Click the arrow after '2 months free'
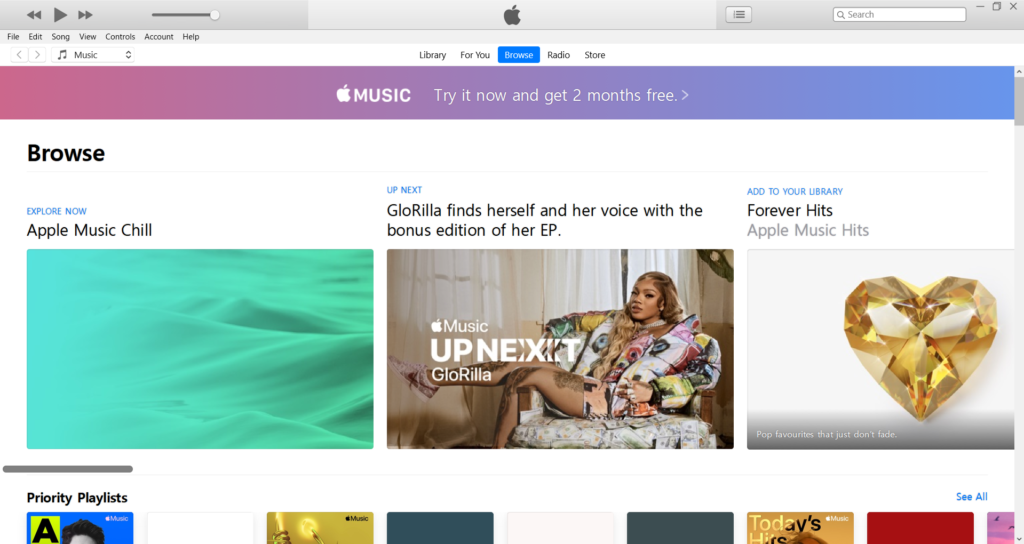This screenshot has height=544, width=1024. point(684,95)
